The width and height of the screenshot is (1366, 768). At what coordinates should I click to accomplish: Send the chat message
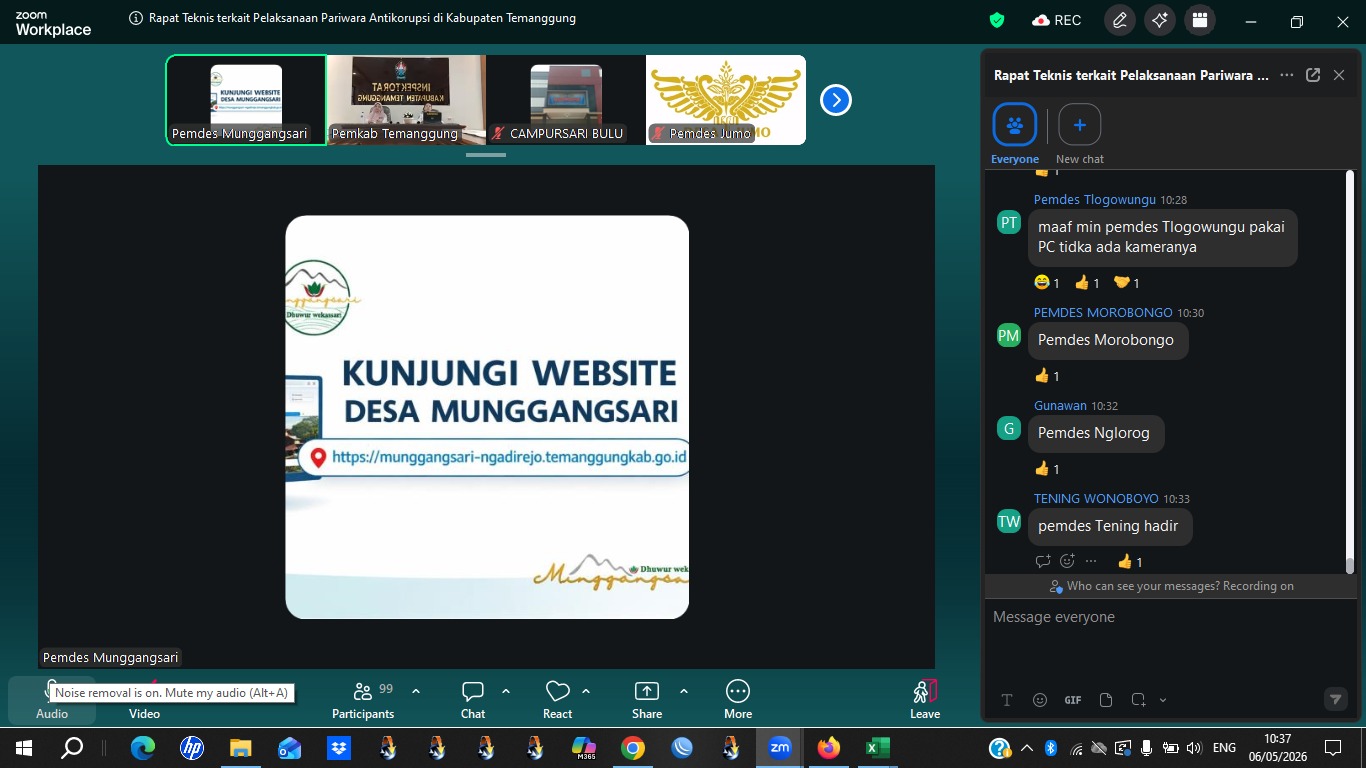(1335, 699)
